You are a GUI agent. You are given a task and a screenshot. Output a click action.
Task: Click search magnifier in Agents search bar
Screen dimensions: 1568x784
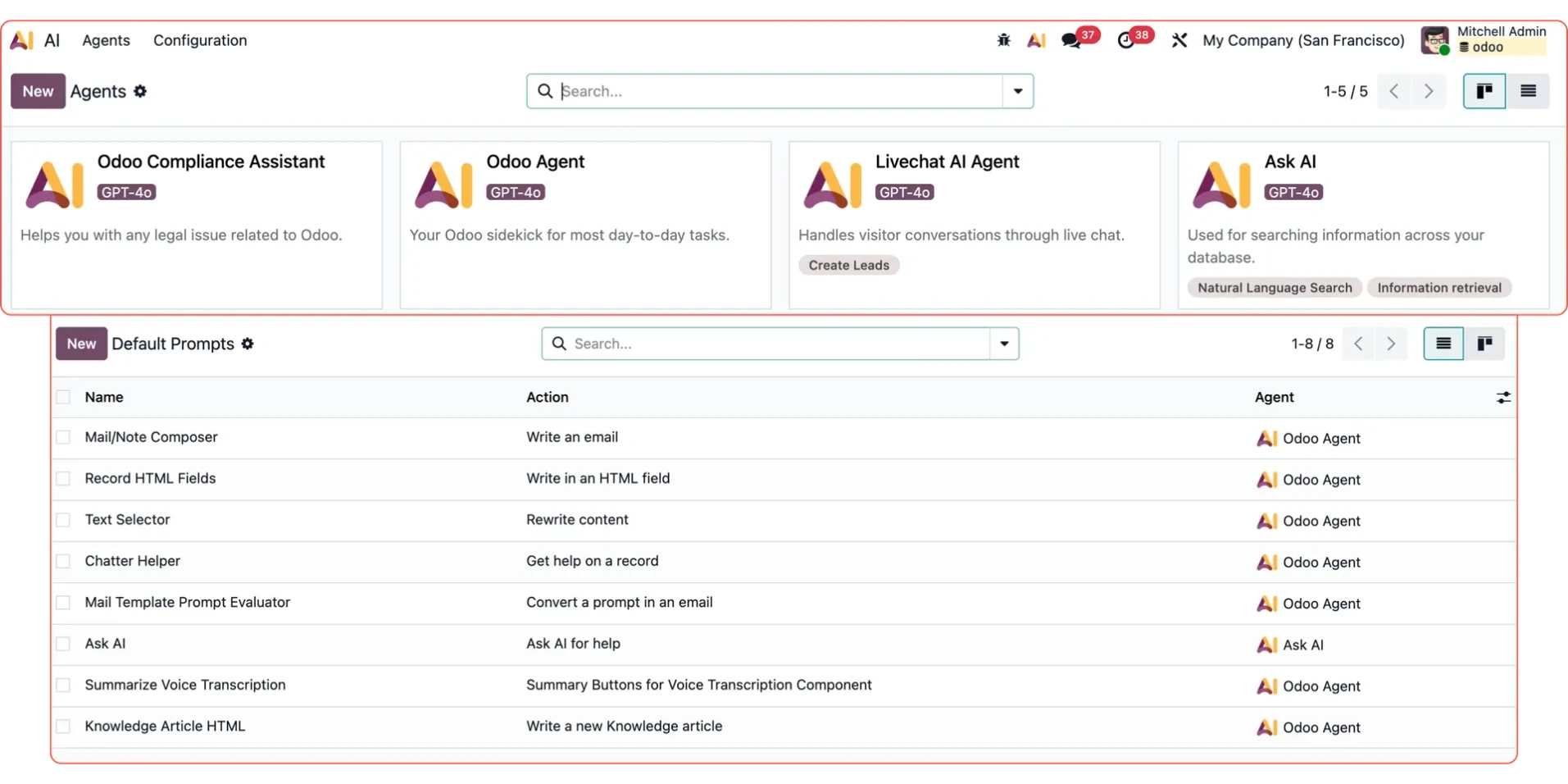pos(545,91)
